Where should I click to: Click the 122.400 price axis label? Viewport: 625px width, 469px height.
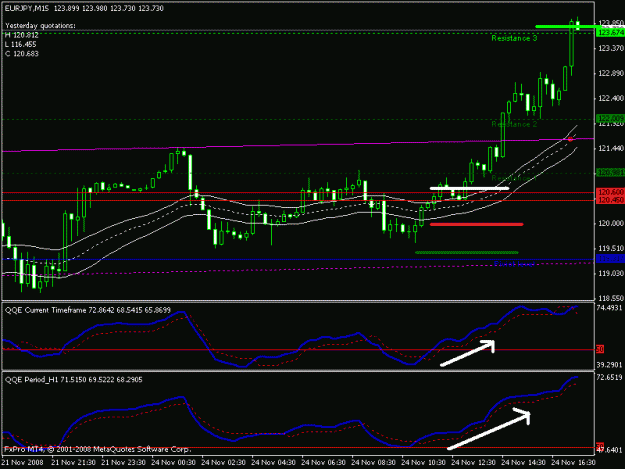[x=611, y=98]
